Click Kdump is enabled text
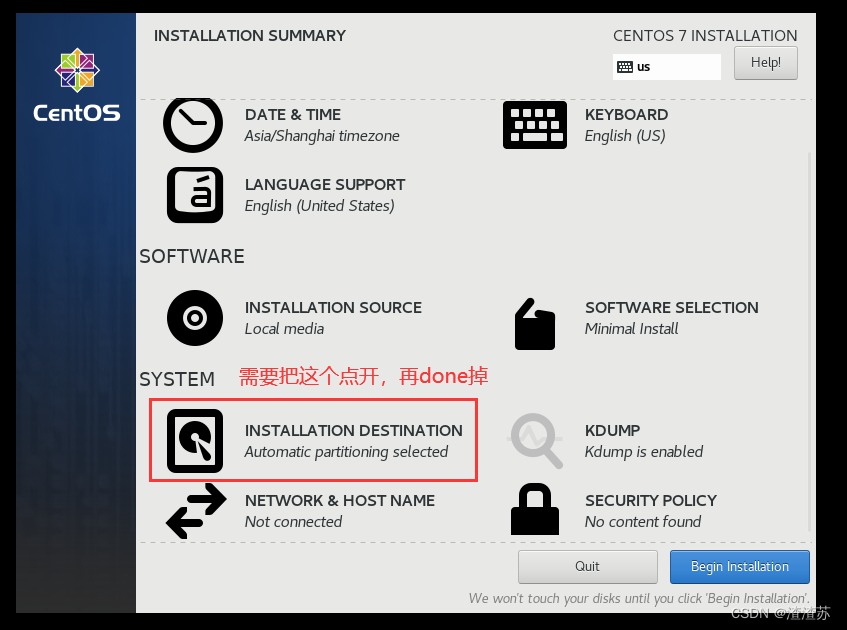 [644, 452]
